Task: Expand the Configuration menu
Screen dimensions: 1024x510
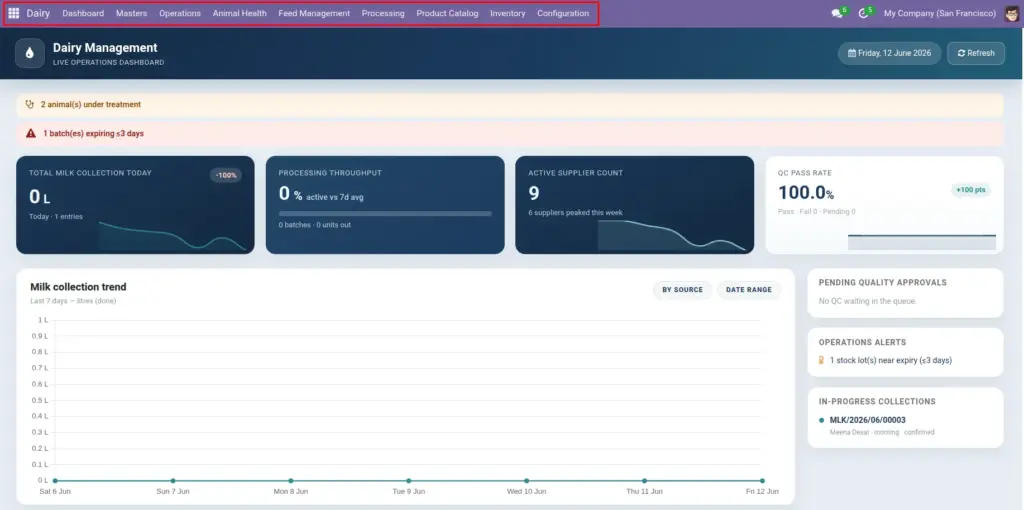Action: point(563,13)
